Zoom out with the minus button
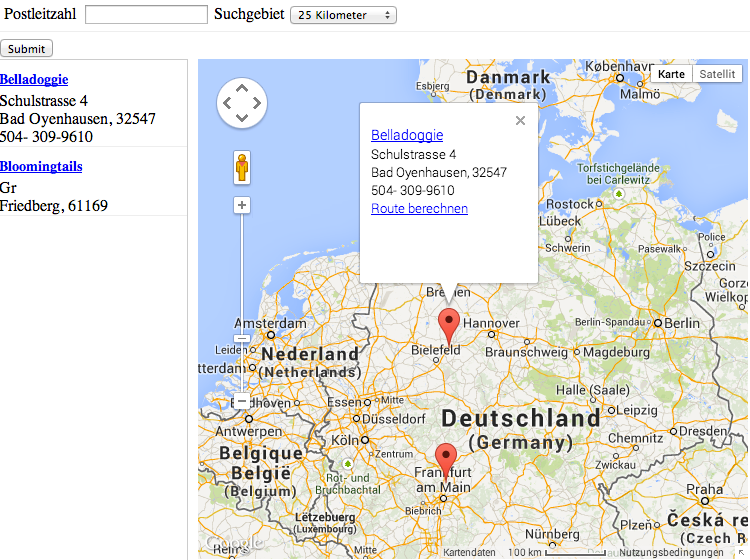The height and width of the screenshot is (560, 750). 242,401
